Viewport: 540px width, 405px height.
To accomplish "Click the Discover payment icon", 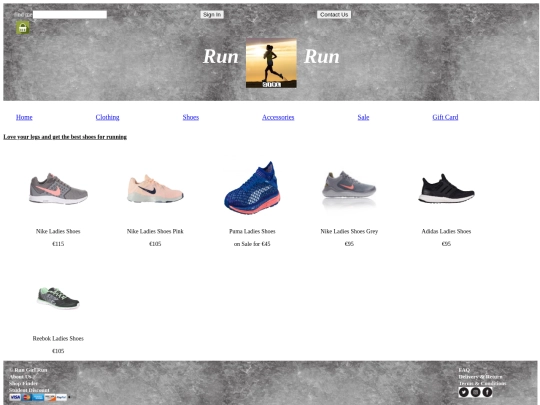I will point(50,397).
